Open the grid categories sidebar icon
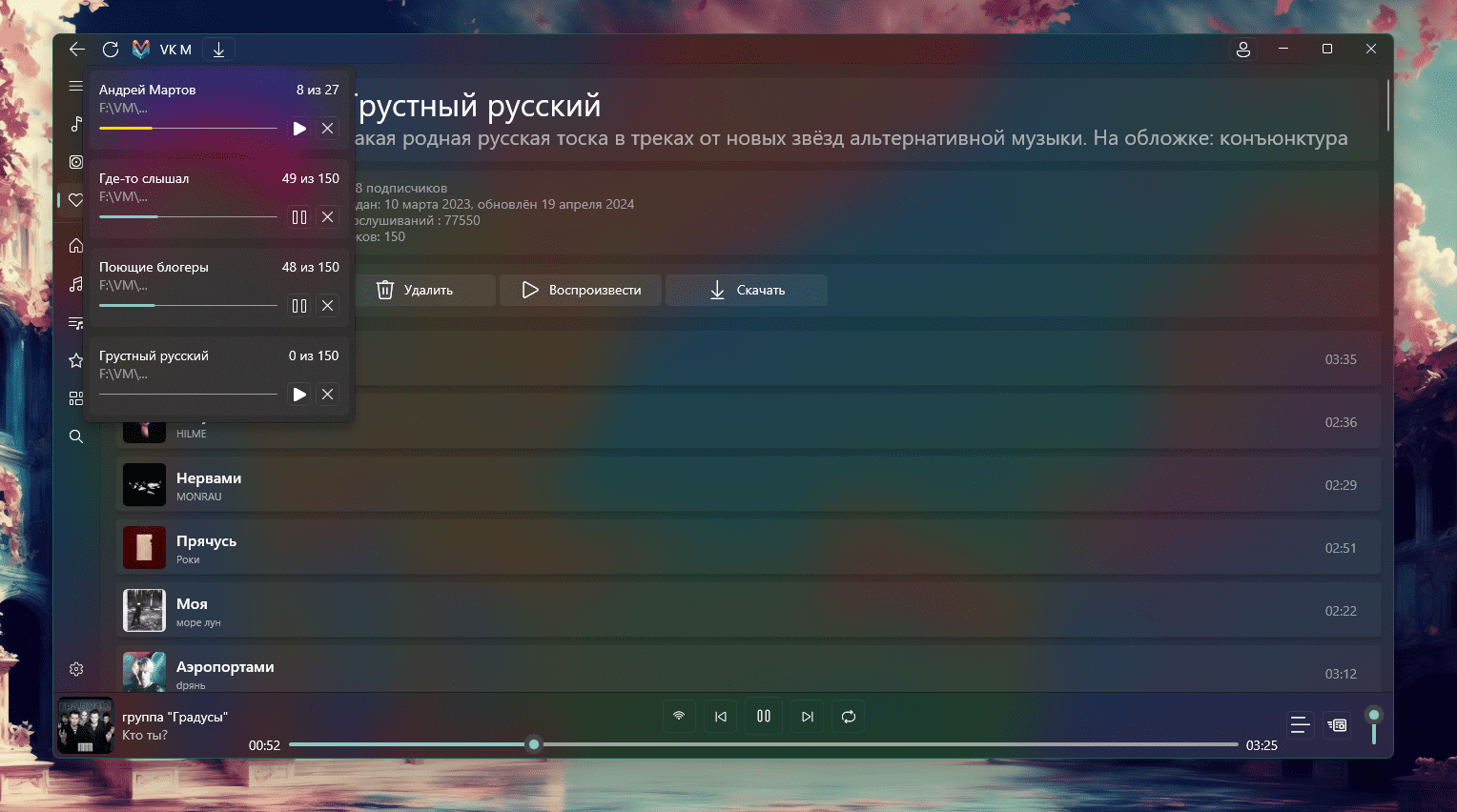 coord(75,398)
